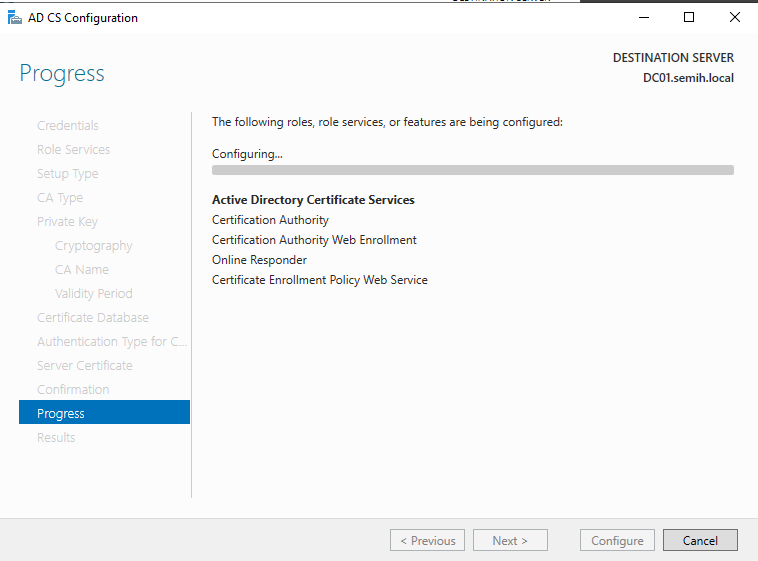Click the Cancel button
The width and height of the screenshot is (758, 561).
[700, 541]
